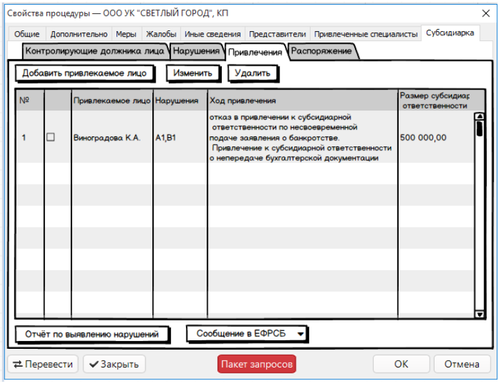Click the Удалить button
This screenshot has width=500, height=382.
click(x=252, y=73)
